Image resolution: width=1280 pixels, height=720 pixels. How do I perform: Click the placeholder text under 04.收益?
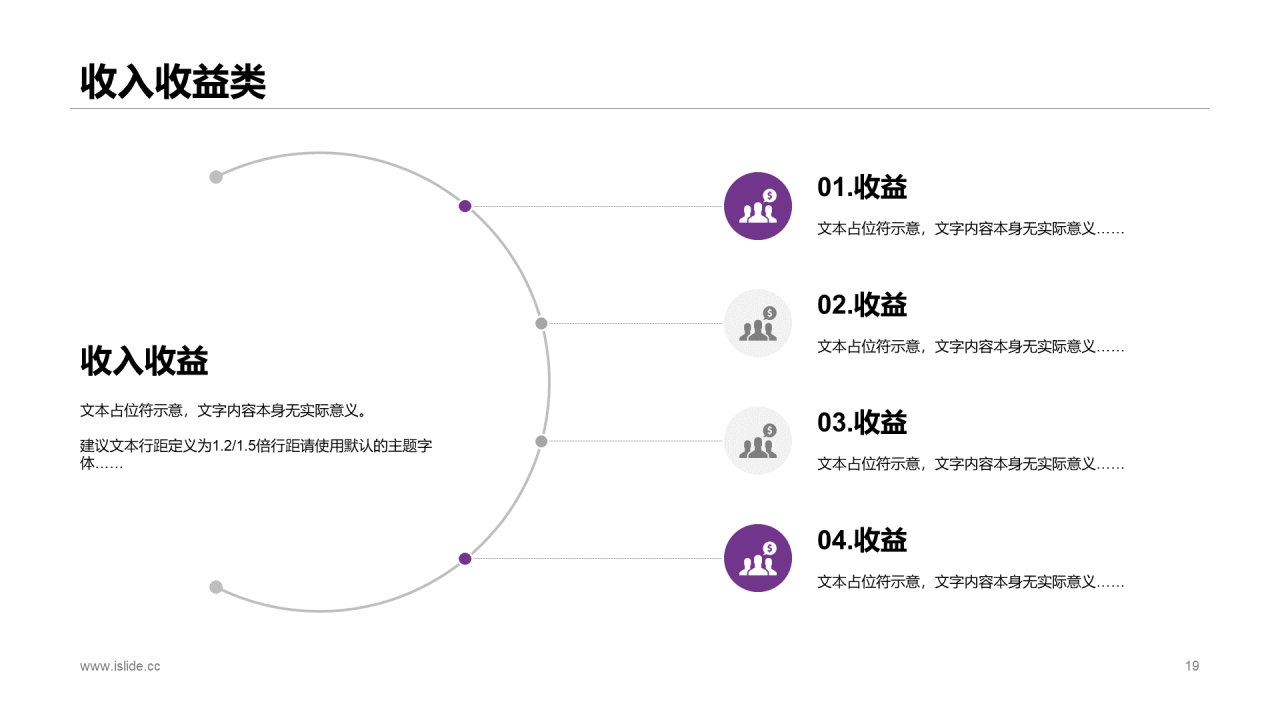click(971, 582)
